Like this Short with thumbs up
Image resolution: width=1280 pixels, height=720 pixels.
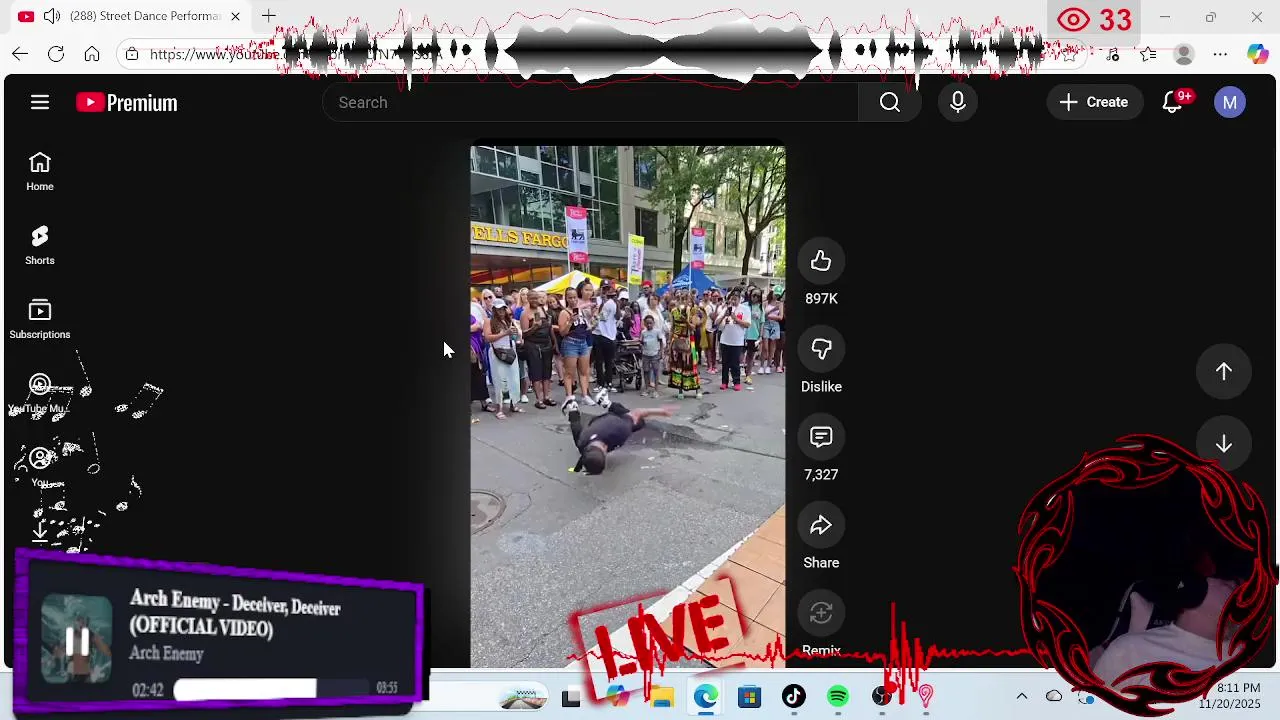pyautogui.click(x=821, y=261)
